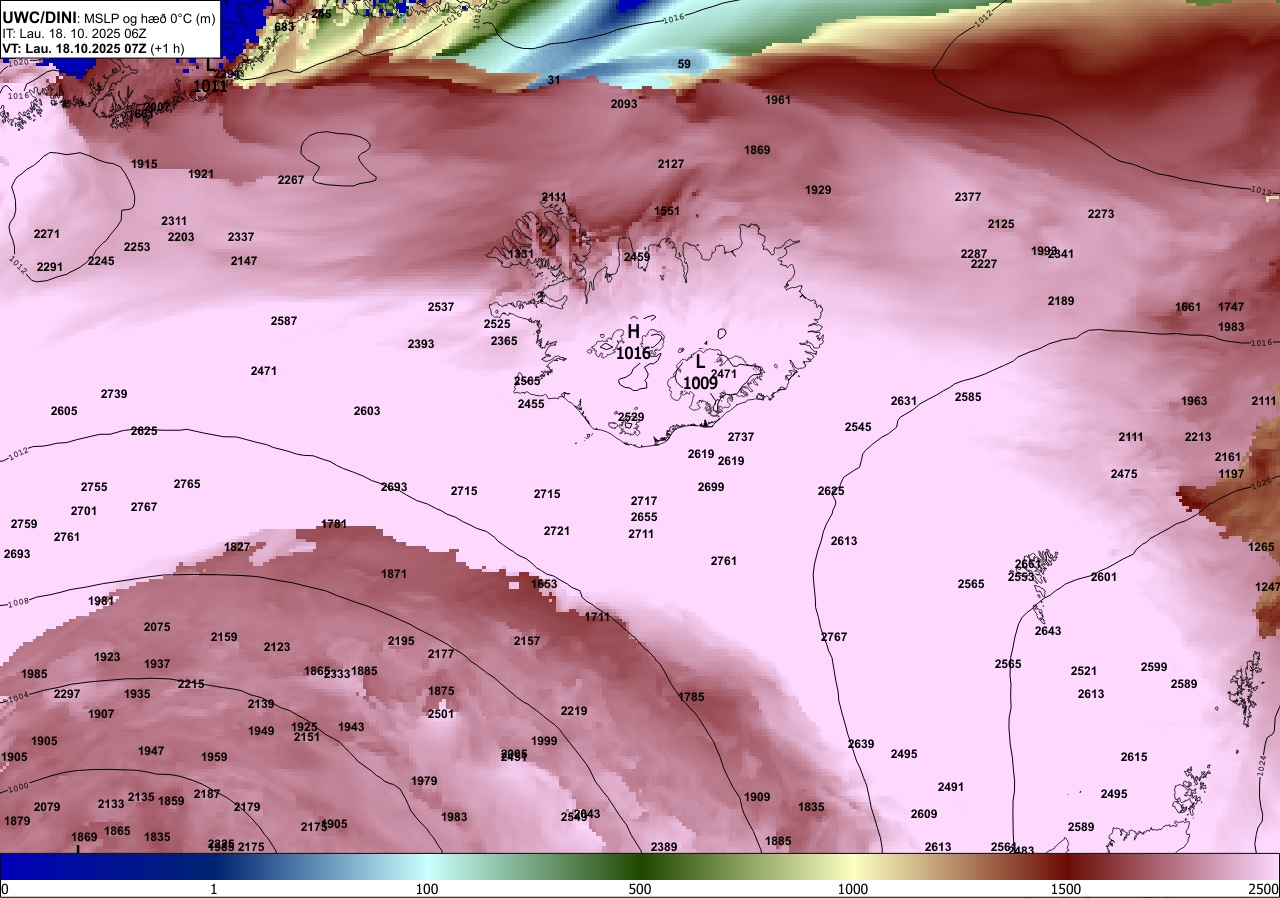The width and height of the screenshot is (1280, 898).
Task: Click the 2459 value in north Iceland
Action: 637,257
